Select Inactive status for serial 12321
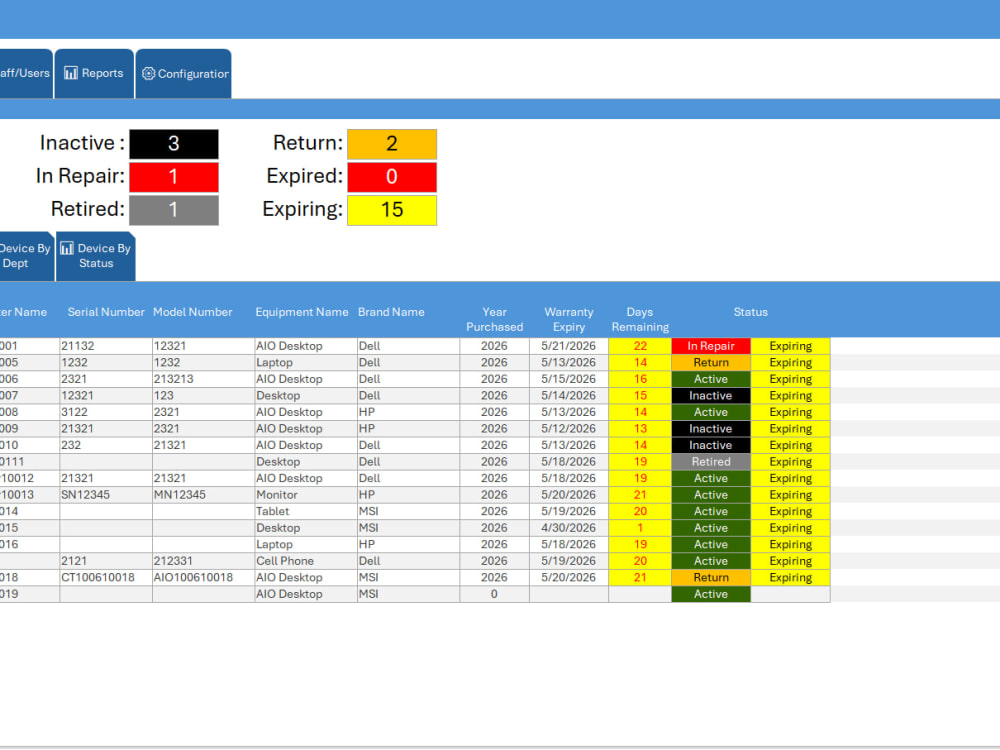Screen dimensions: 1000x750 711,395
